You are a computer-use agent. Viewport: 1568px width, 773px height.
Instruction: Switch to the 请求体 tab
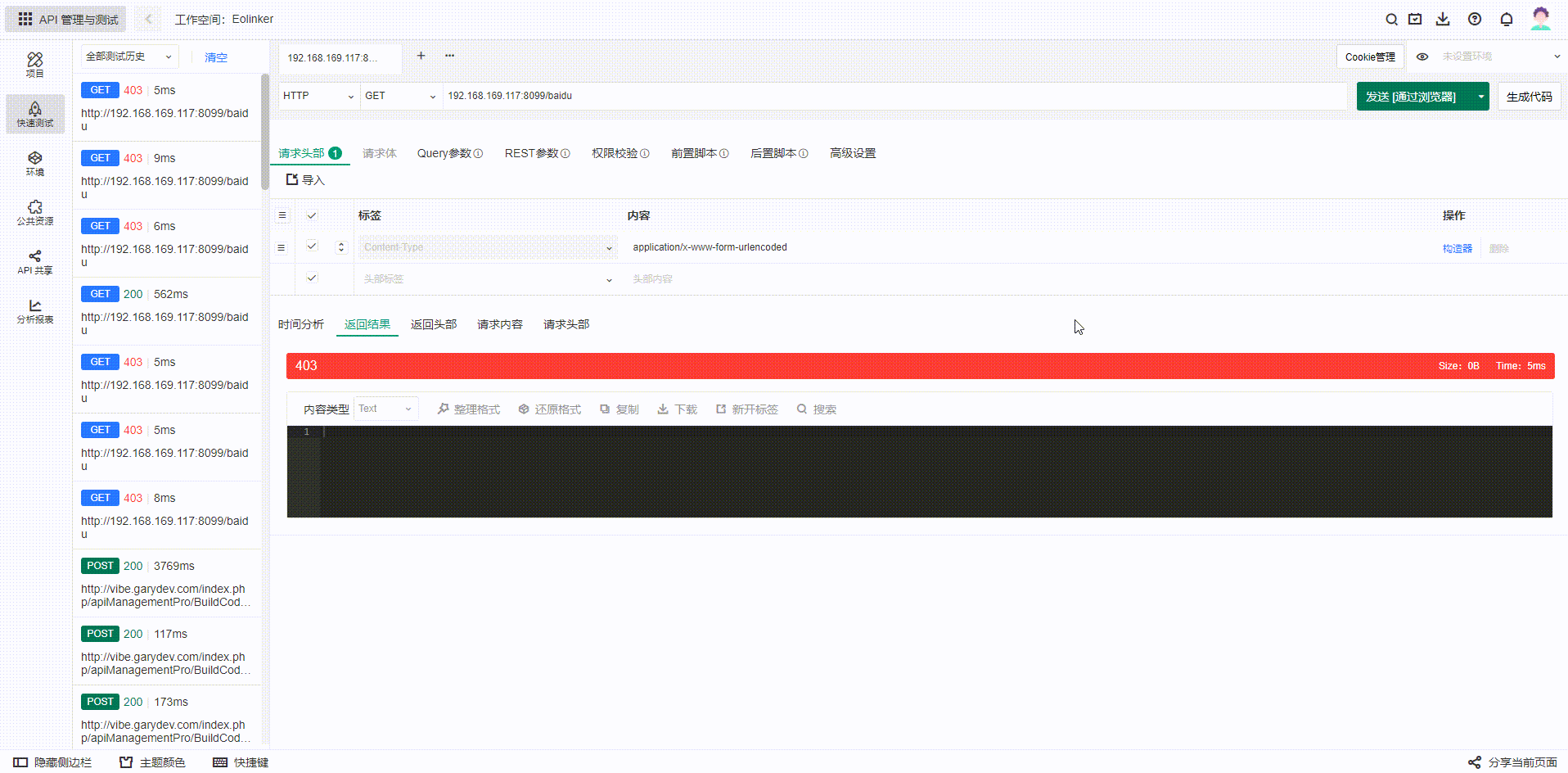coord(380,153)
